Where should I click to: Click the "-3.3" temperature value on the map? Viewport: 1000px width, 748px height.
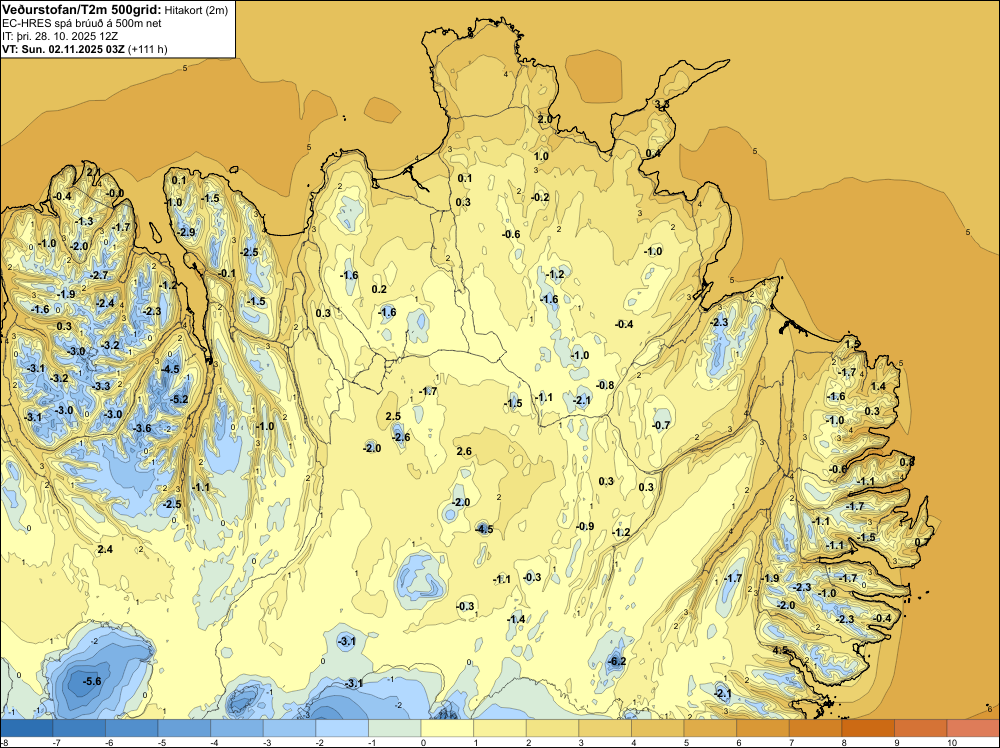[x=101, y=386]
